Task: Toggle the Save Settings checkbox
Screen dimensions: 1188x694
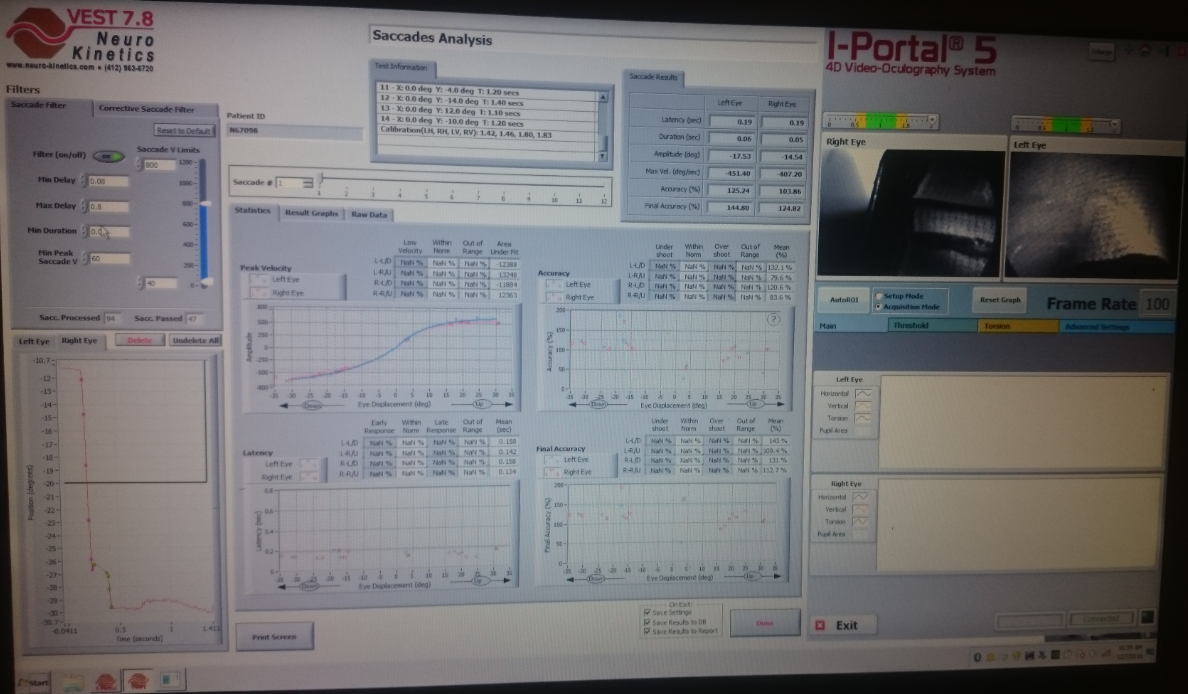Action: tap(646, 612)
